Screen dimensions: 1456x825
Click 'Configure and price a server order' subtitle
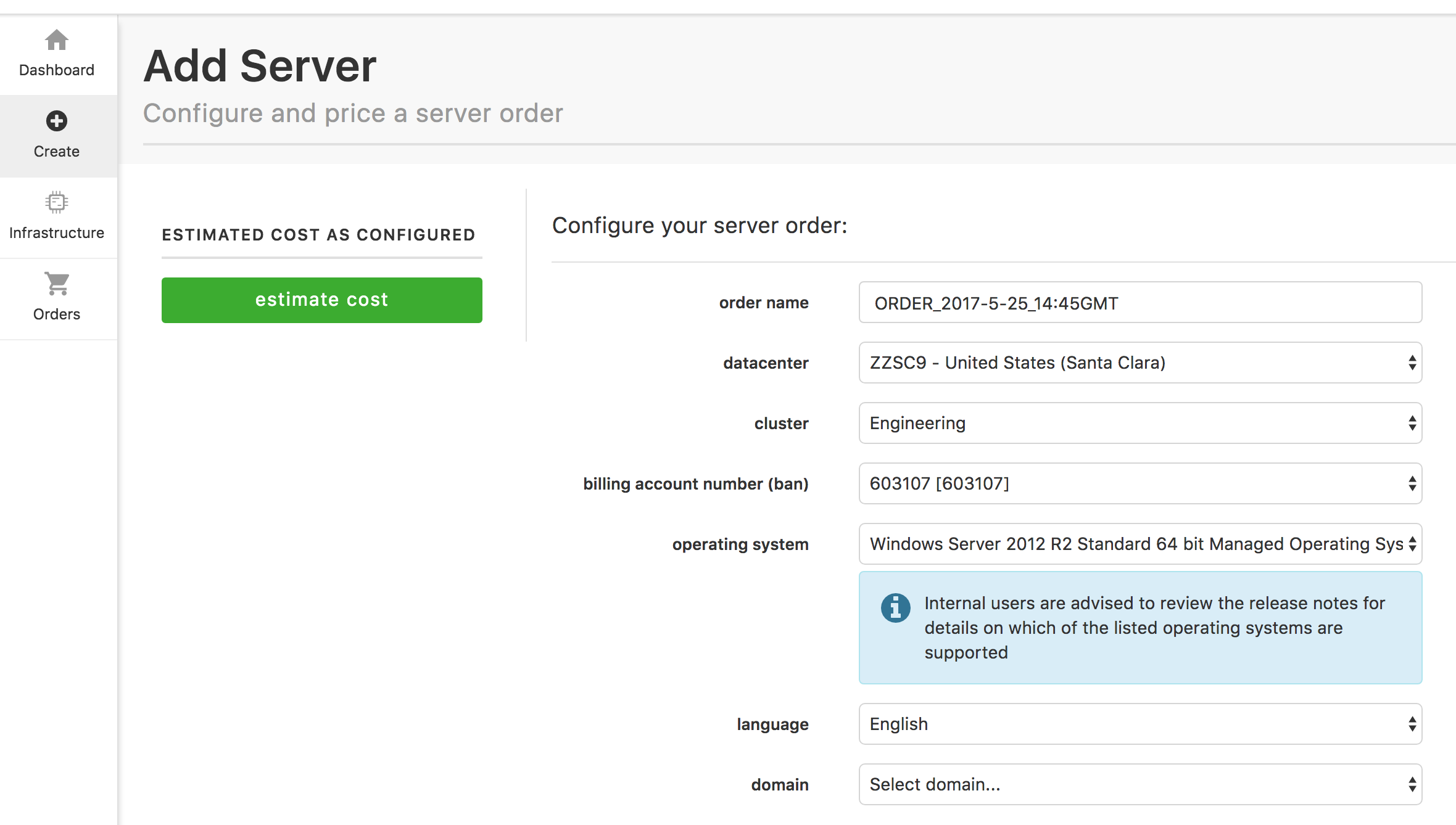click(353, 113)
